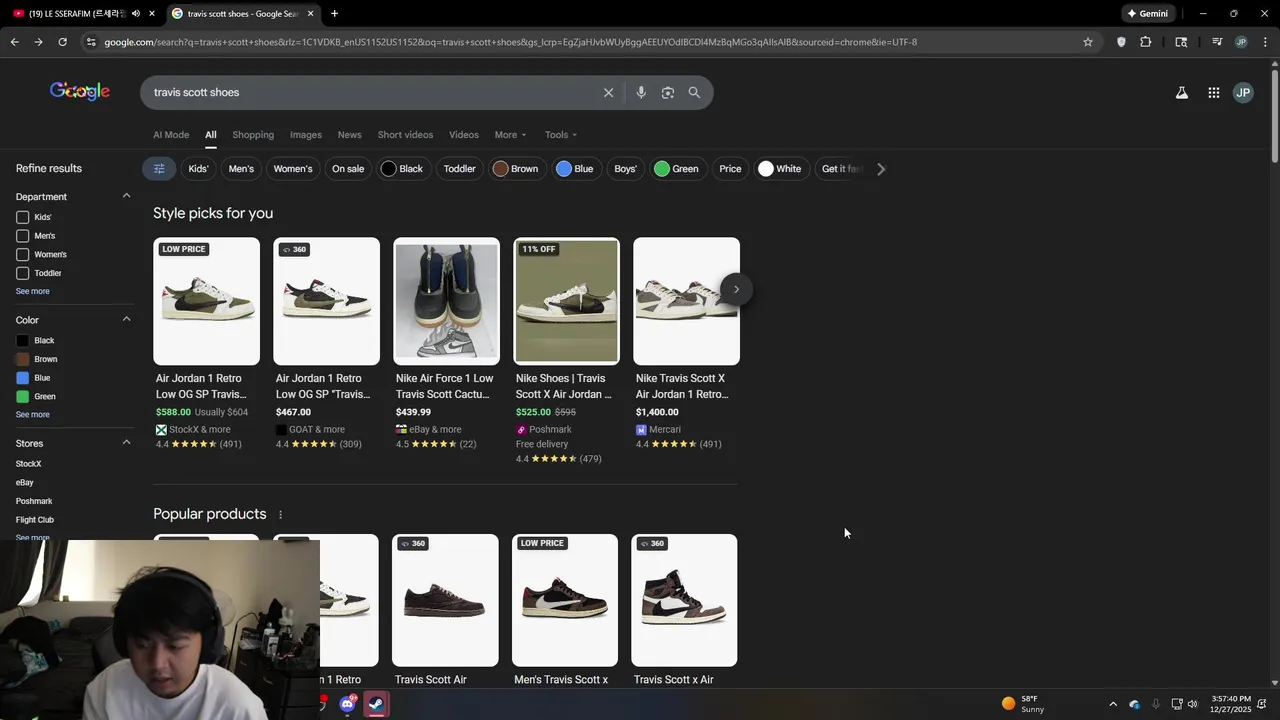Apply the White color chip
Screen dimensions: 1280x720
pyautogui.click(x=780, y=169)
